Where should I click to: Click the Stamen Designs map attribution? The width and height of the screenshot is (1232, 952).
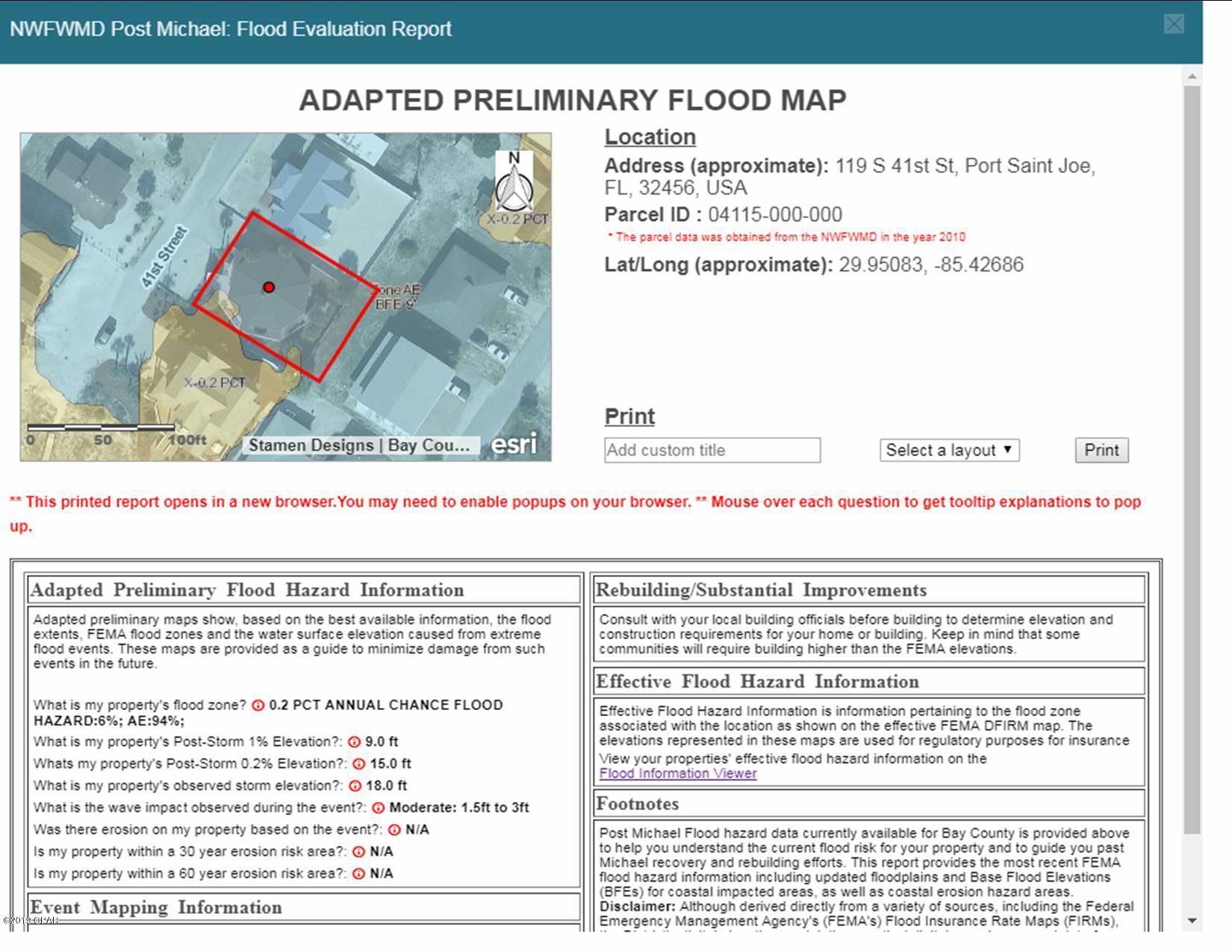click(x=359, y=445)
